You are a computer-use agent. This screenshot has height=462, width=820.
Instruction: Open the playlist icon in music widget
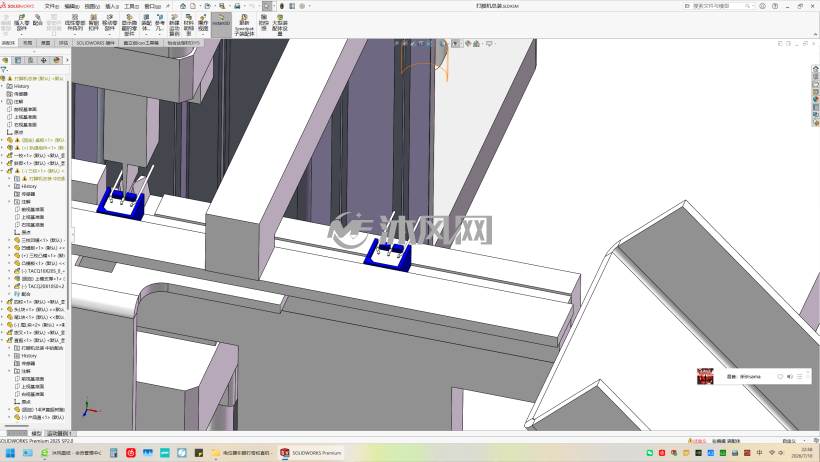(x=799, y=377)
